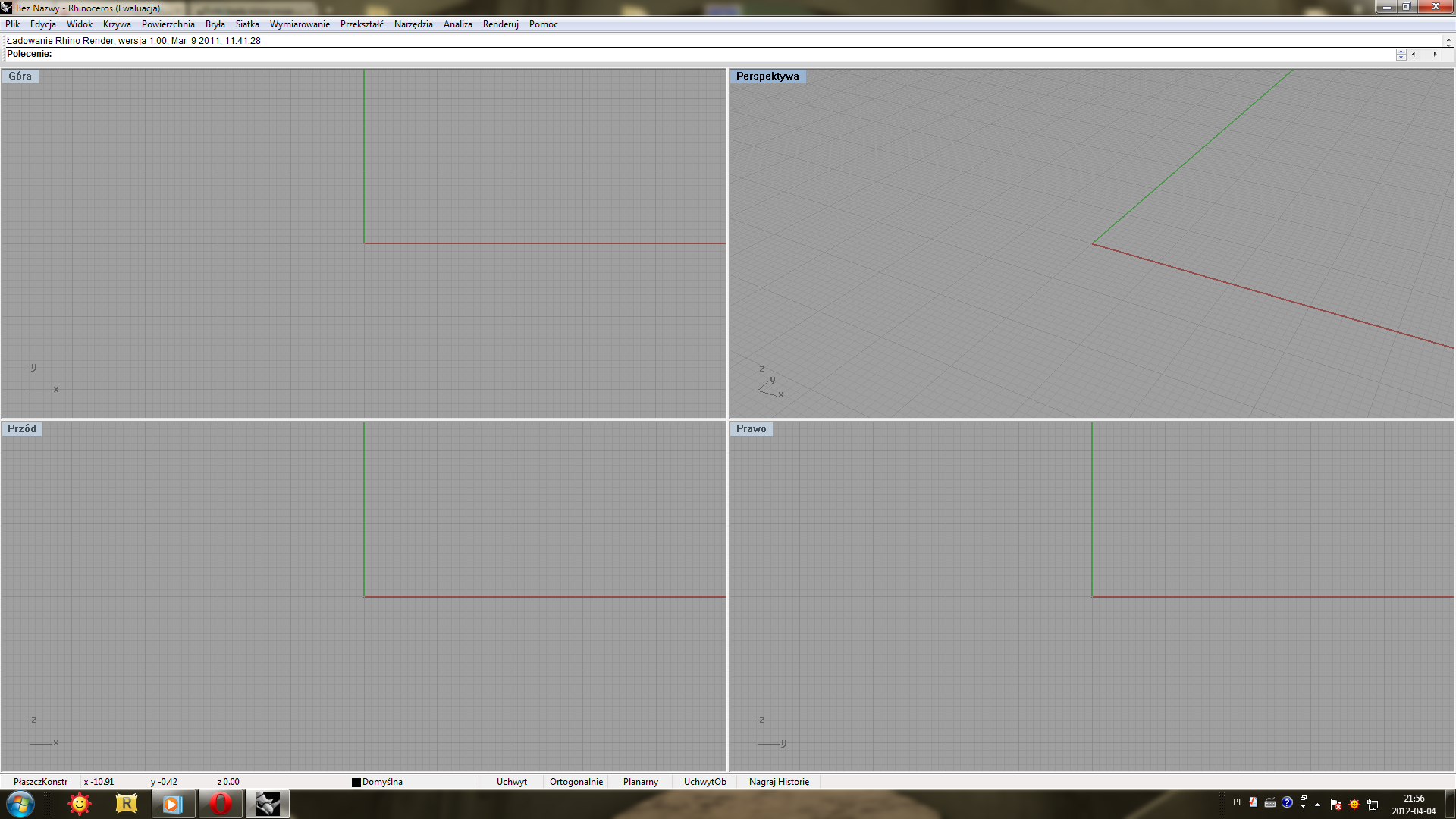The image size is (1456, 819).
Task: Open the Siatka menu
Action: [x=247, y=24]
